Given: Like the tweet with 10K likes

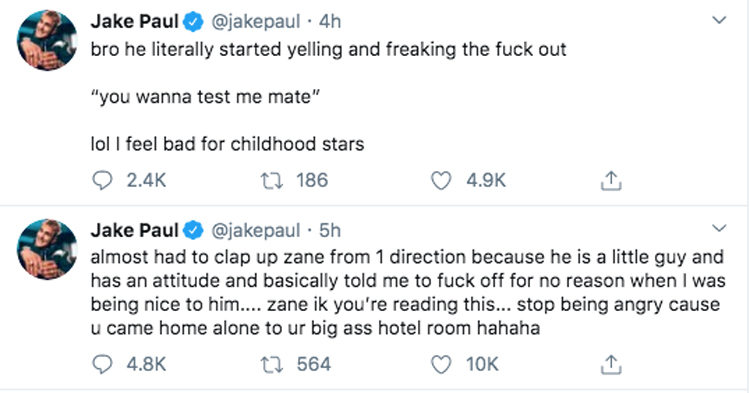Looking at the screenshot, I should [441, 365].
